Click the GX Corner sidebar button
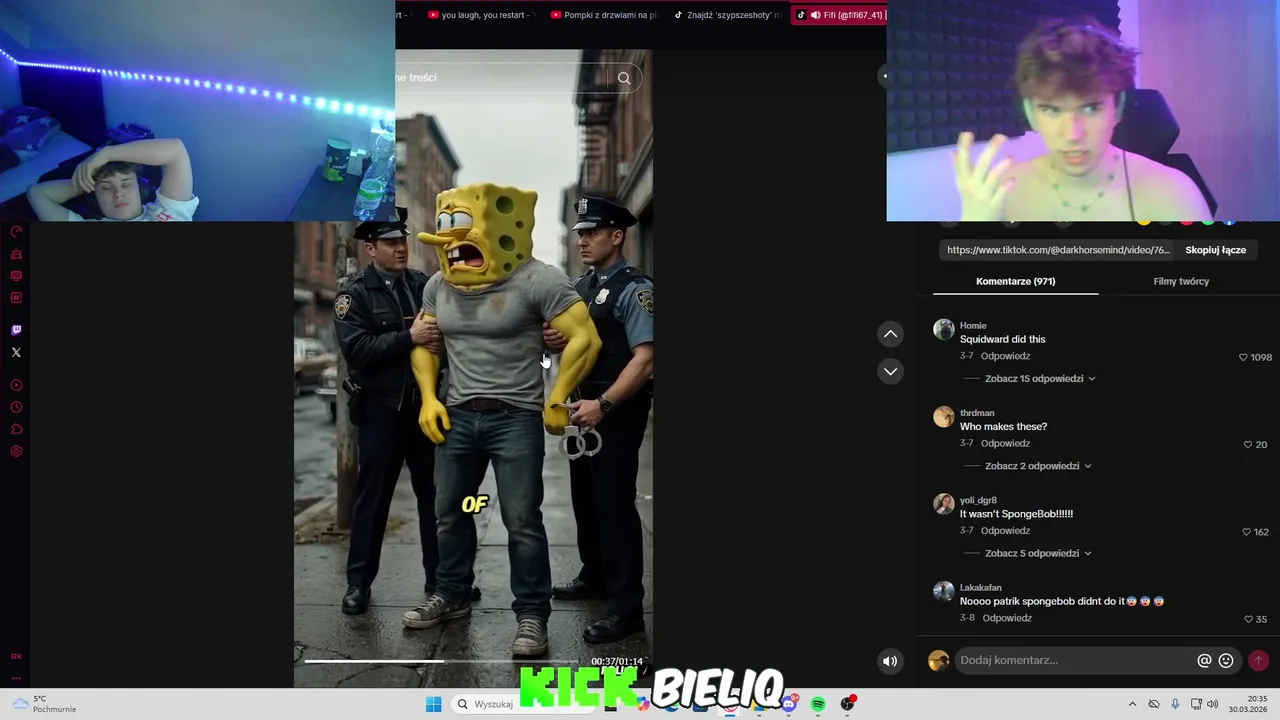The width and height of the screenshot is (1280, 720). pos(16,656)
